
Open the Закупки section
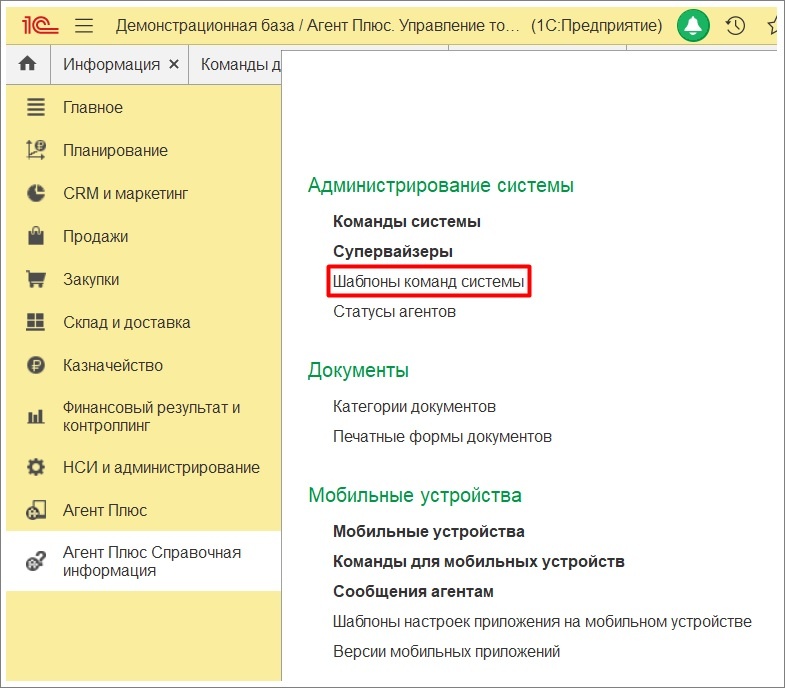[x=143, y=279]
